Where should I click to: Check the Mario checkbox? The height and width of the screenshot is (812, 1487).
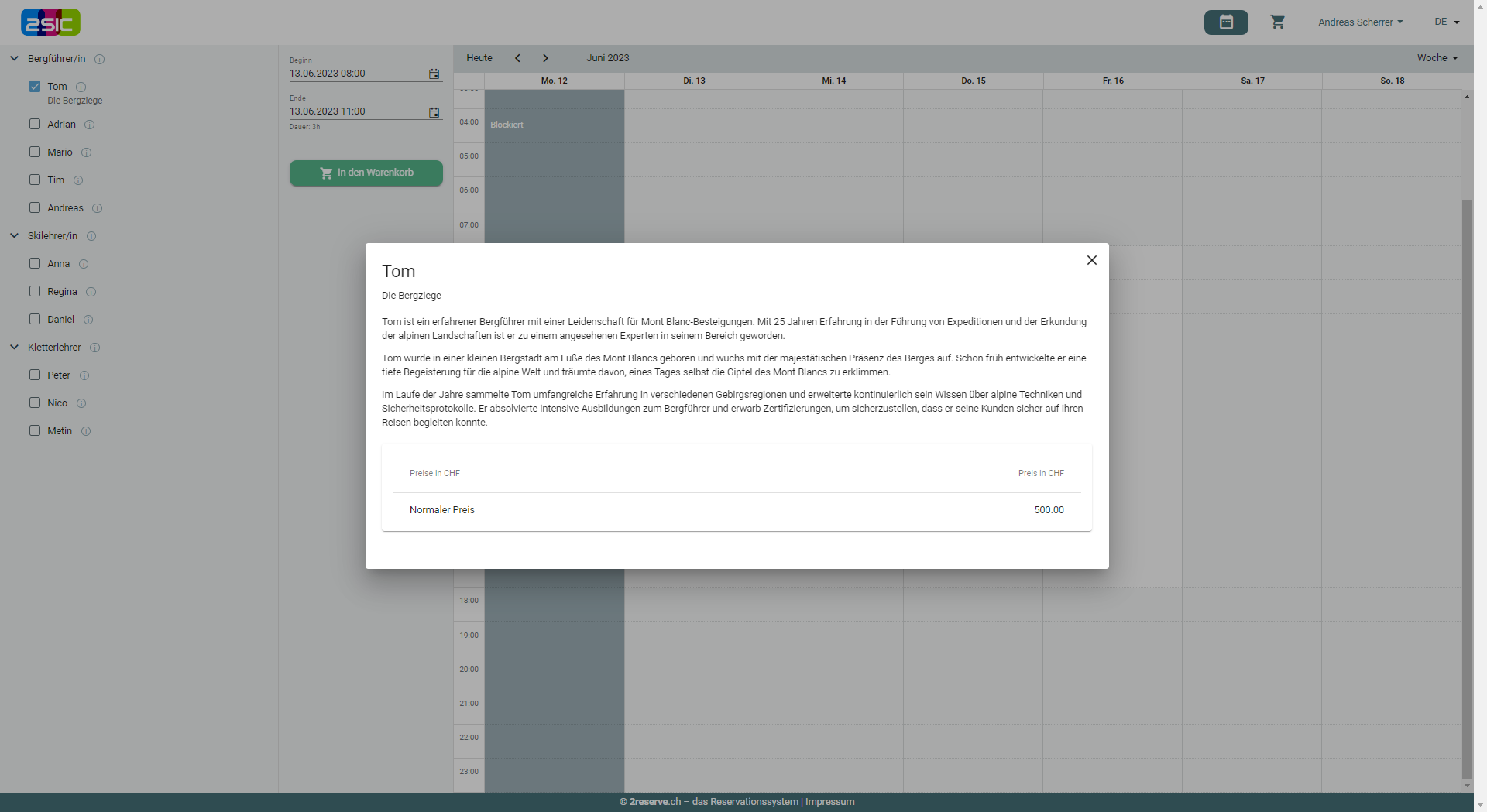[35, 152]
